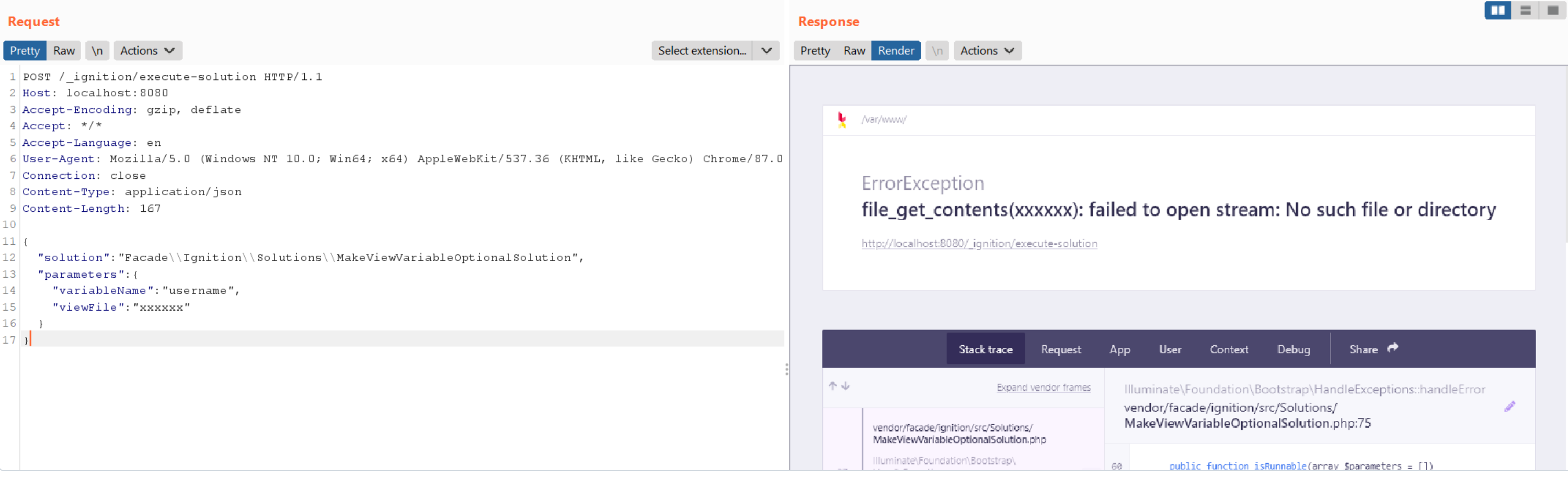Click the Expand vendor frames link

[1043, 388]
